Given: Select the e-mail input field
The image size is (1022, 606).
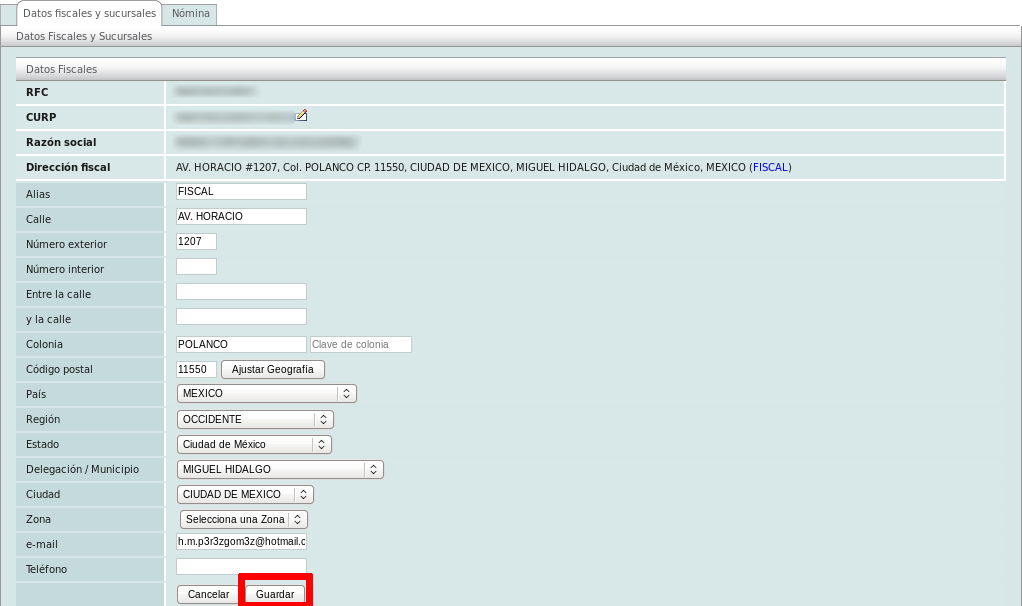Looking at the screenshot, I should click(x=241, y=541).
